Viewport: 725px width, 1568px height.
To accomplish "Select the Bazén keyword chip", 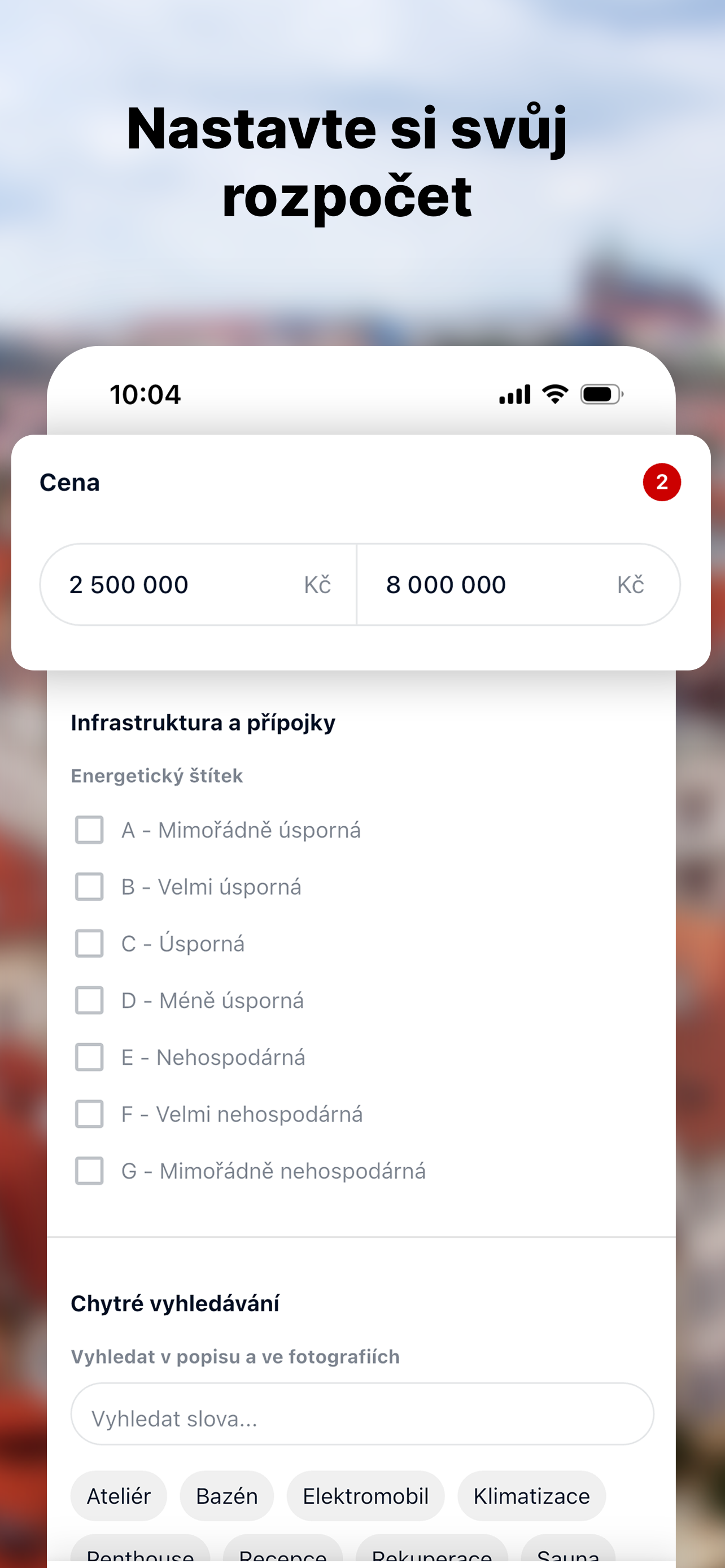I will click(x=226, y=1496).
